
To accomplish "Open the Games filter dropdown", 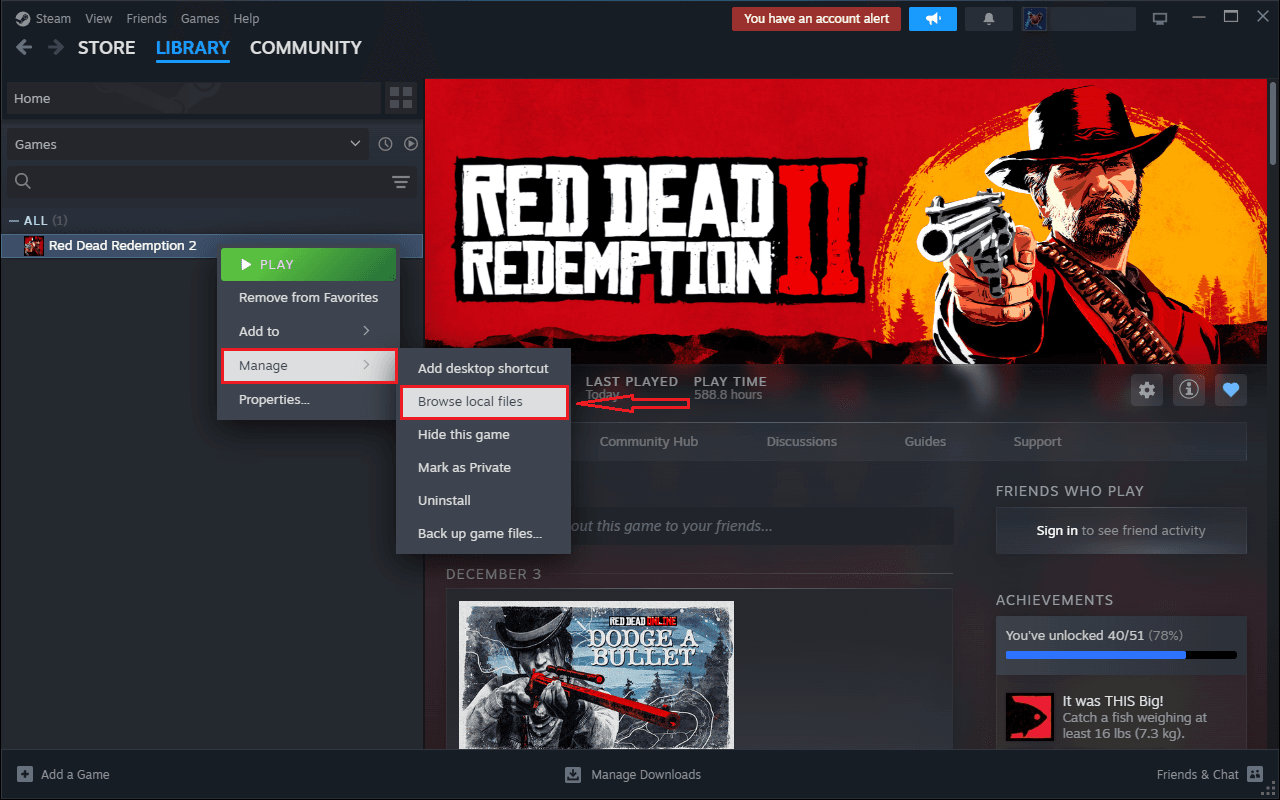I will (186, 143).
